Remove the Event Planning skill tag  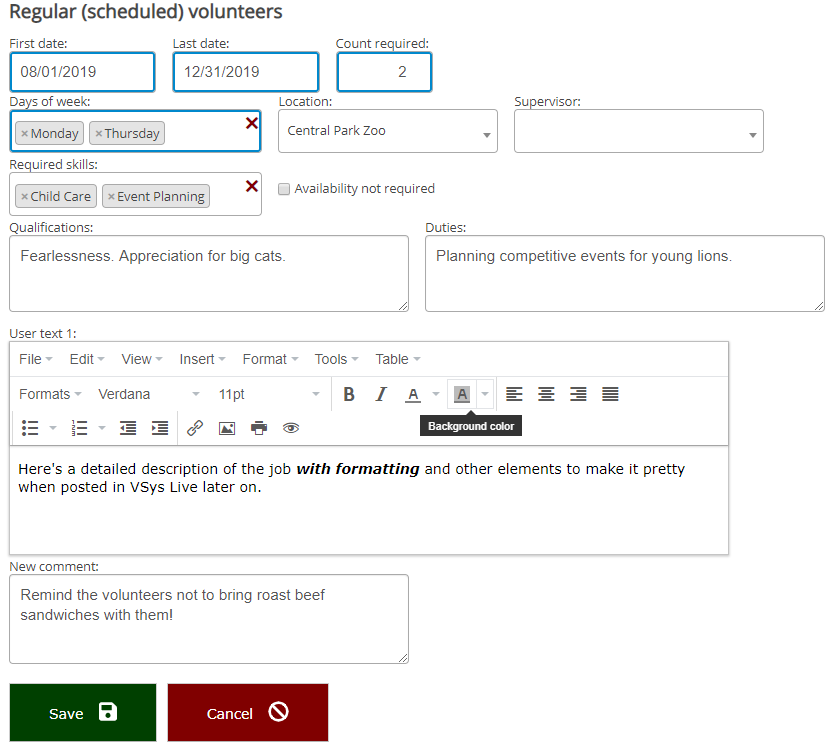111,197
